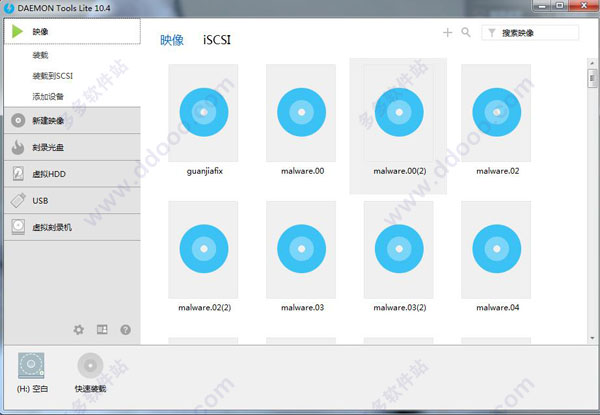600x415 pixels.
Task: Click the malware.04 file name text
Action: (497, 308)
